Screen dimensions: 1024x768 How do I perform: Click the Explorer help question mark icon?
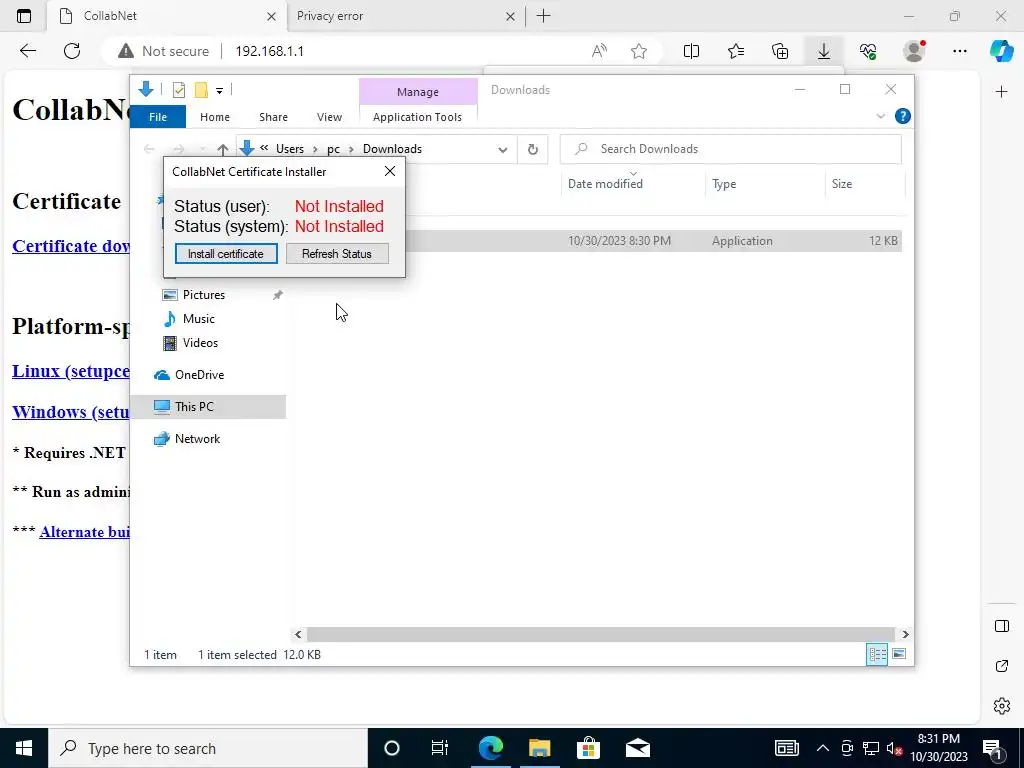[903, 116]
